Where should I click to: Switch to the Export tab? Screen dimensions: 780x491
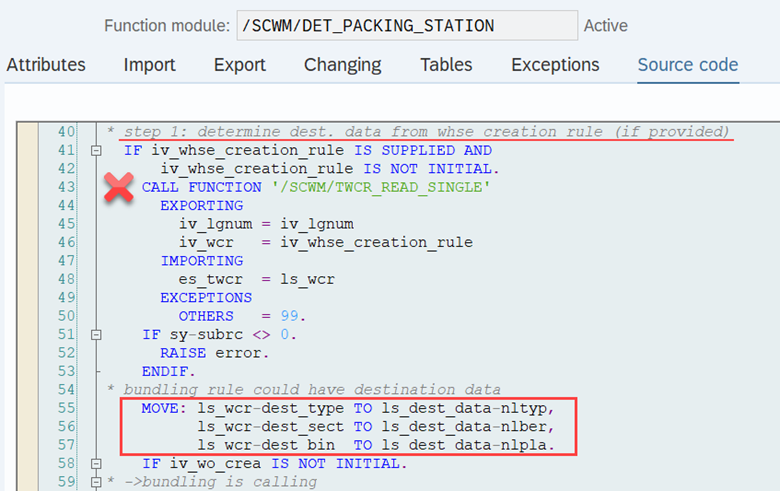[x=240, y=65]
